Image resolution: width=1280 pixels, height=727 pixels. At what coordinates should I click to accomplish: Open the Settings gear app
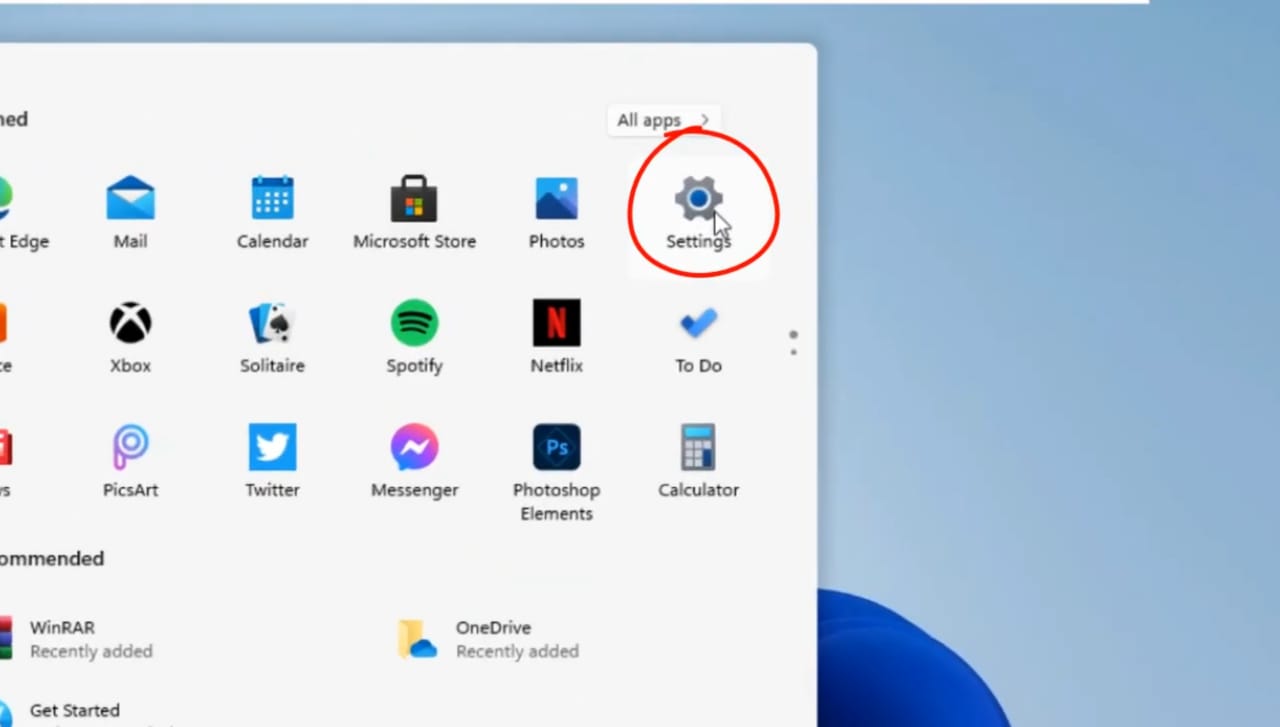point(698,212)
